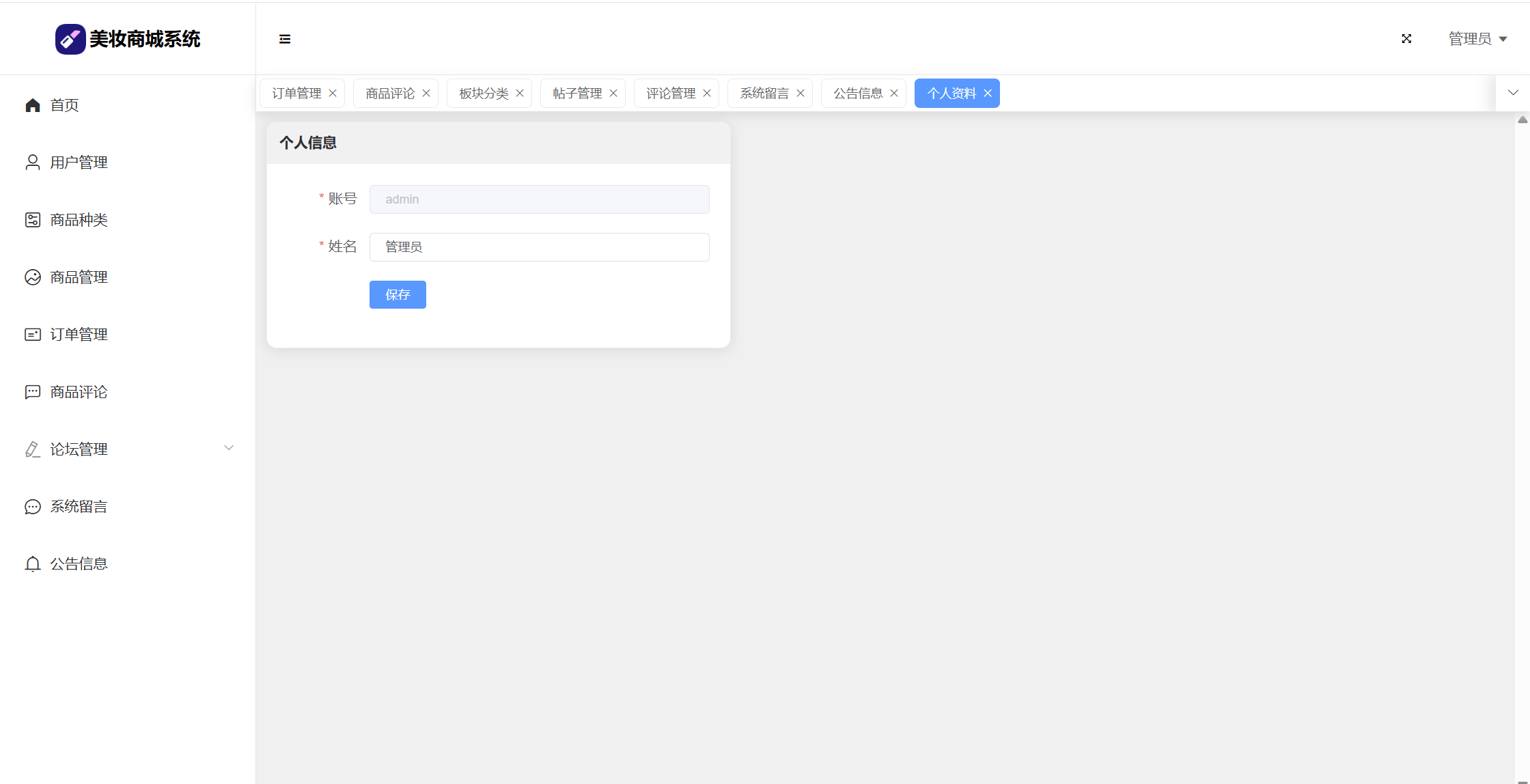Image resolution: width=1530 pixels, height=784 pixels.
Task: Click the 商品种类 category icon
Action: coord(33,220)
